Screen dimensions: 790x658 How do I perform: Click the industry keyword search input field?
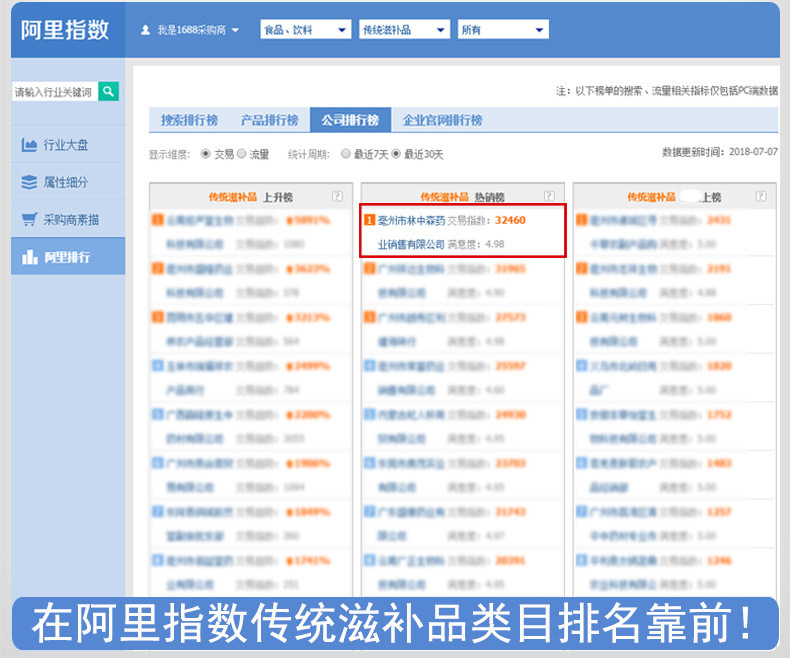(54, 92)
